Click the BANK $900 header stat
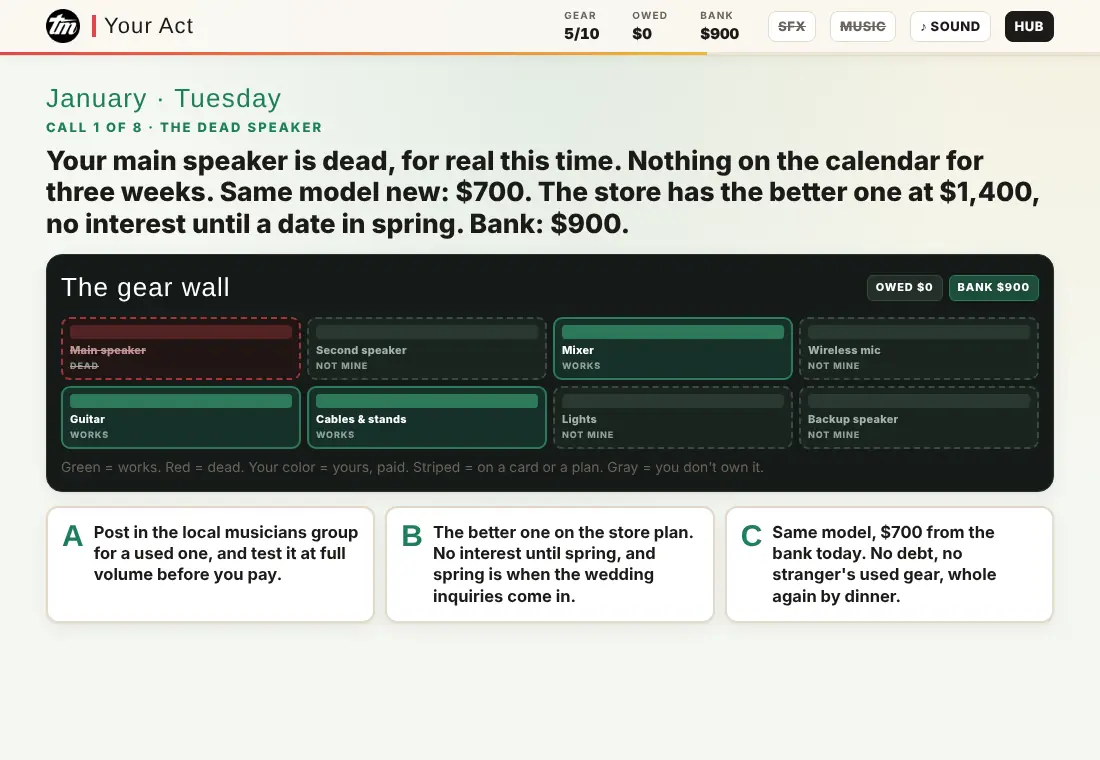This screenshot has height=760, width=1100. pyautogui.click(x=719, y=26)
